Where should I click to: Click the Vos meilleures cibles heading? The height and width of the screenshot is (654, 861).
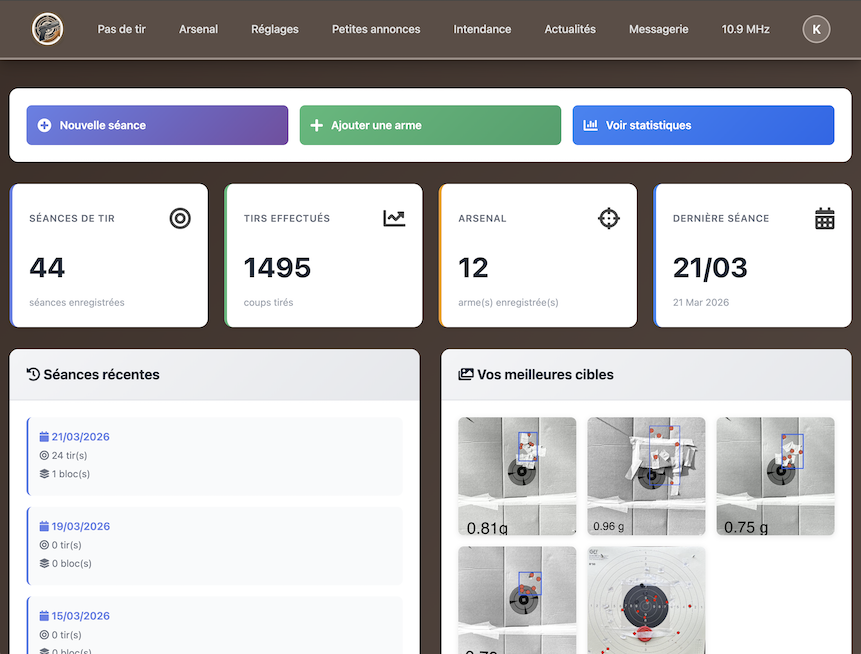tap(545, 374)
